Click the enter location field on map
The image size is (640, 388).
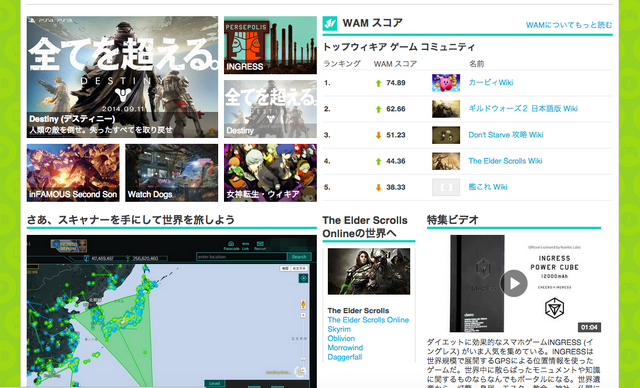coord(242,257)
